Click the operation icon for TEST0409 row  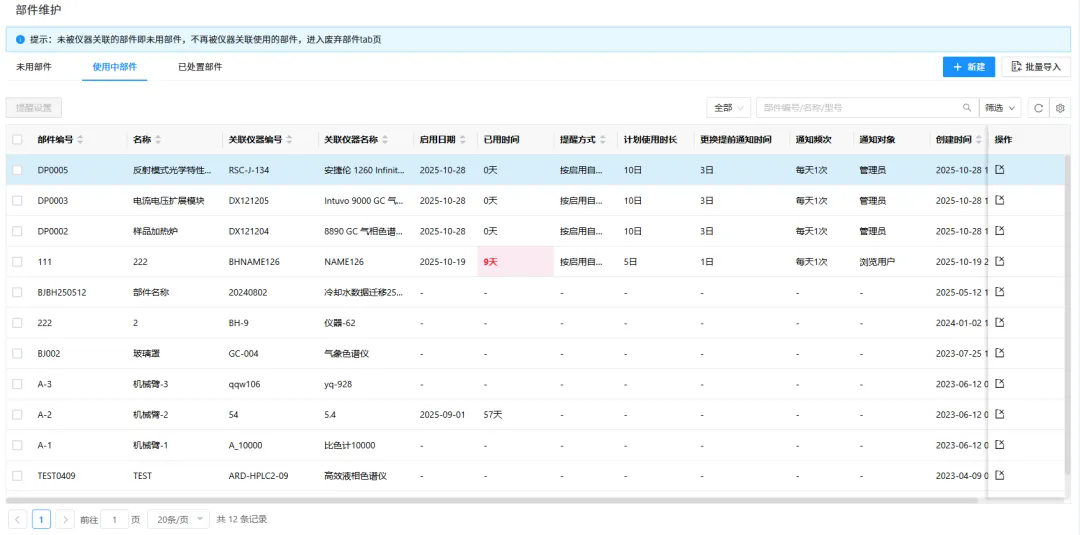(999, 475)
